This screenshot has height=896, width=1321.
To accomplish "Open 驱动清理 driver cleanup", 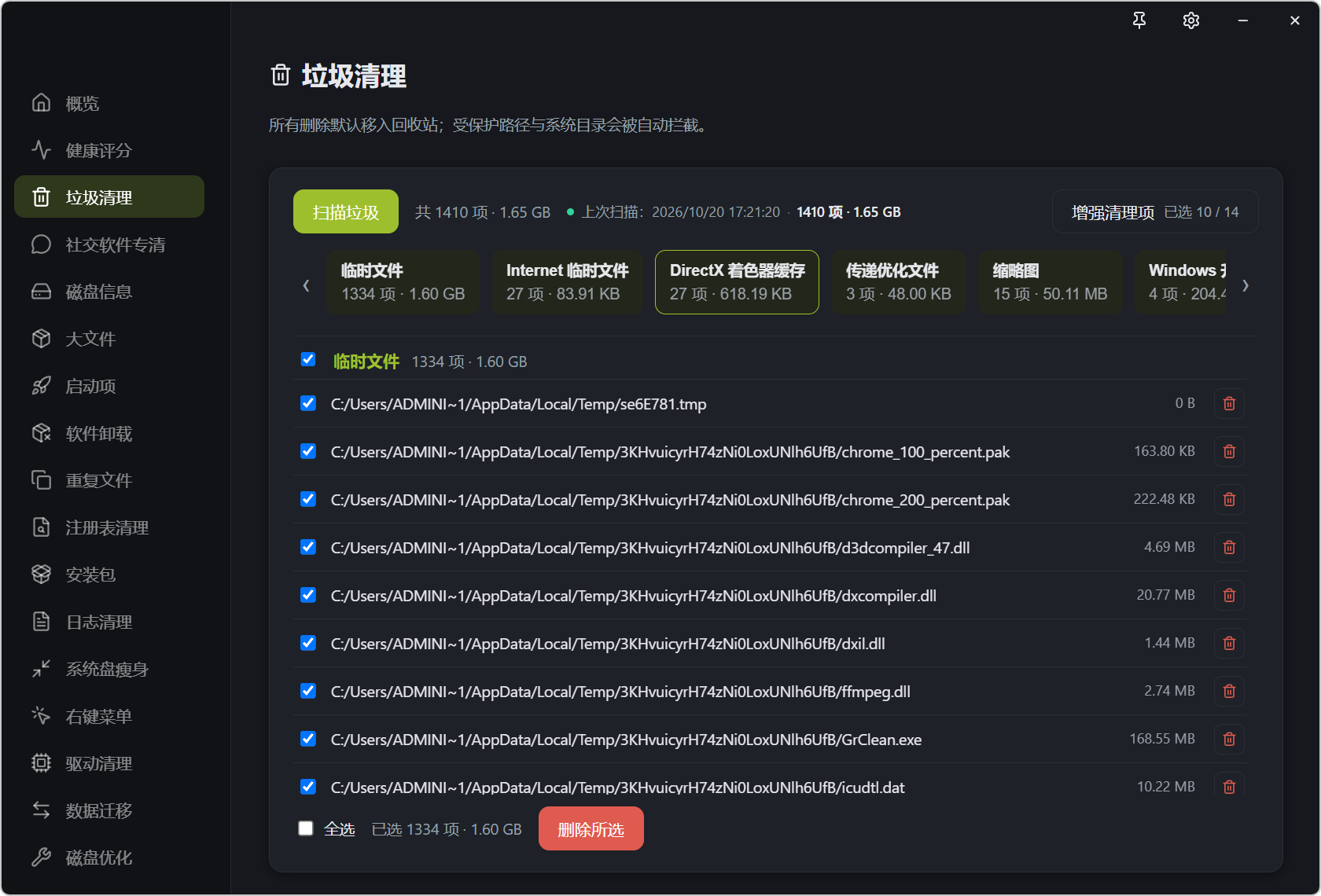I will coord(109,763).
